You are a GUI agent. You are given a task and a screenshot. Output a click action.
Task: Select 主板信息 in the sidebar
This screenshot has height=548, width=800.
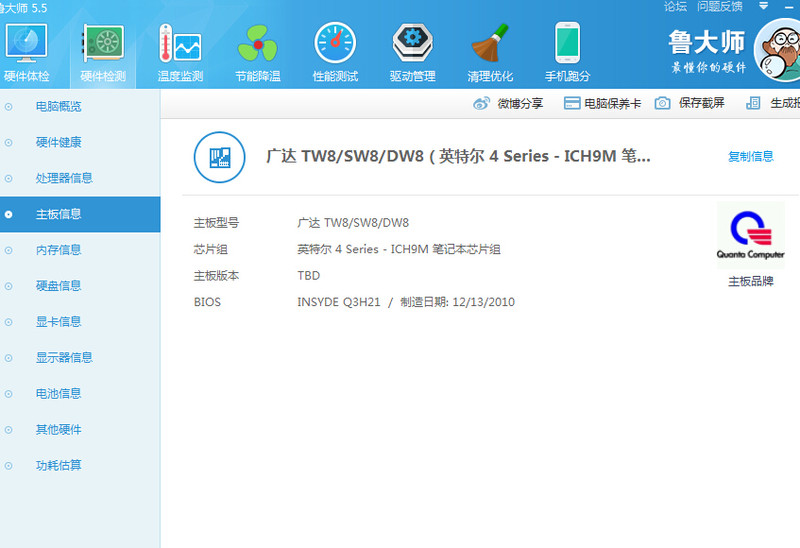[80, 214]
